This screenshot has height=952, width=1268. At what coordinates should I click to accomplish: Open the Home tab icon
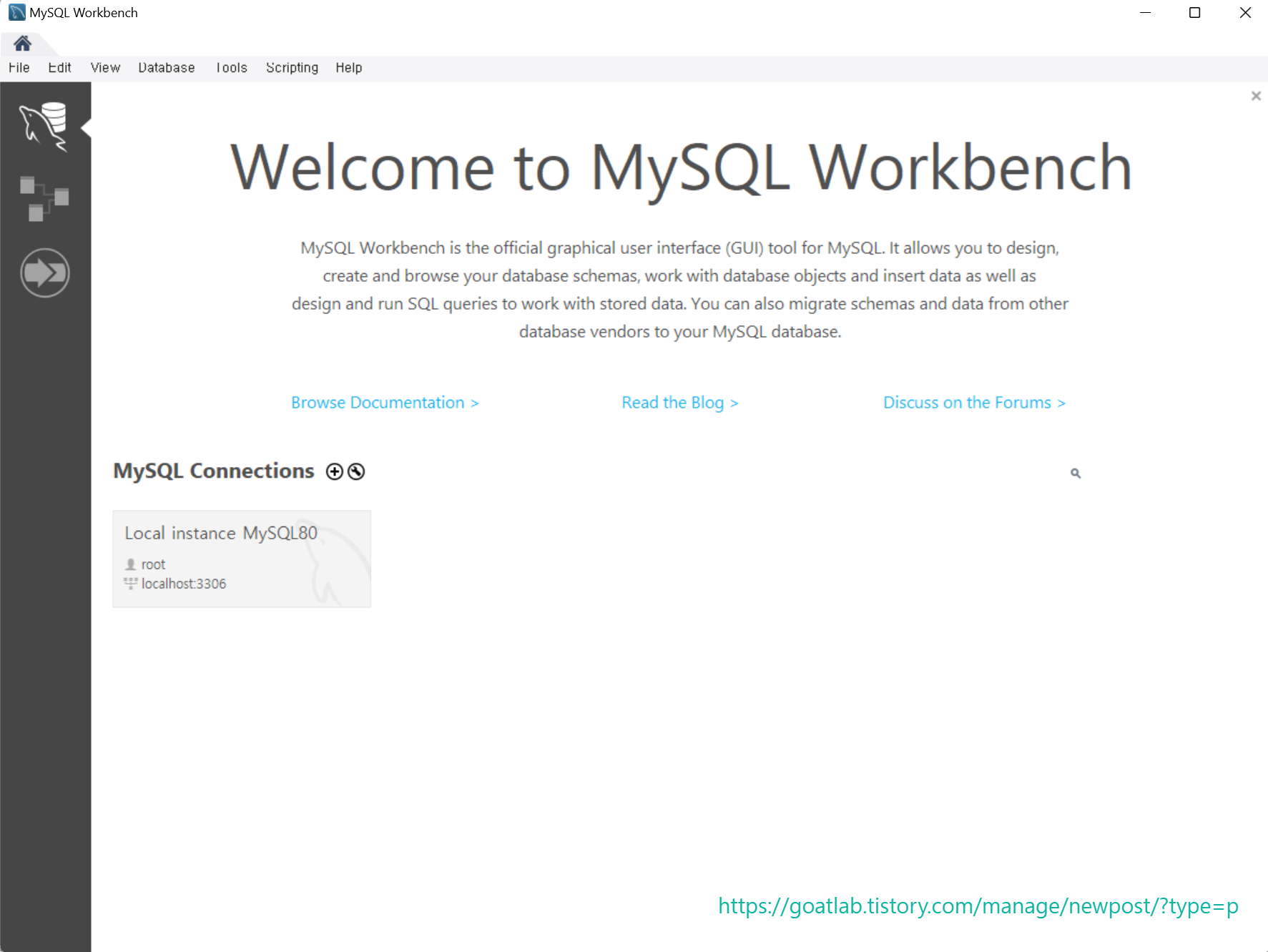coord(23,44)
